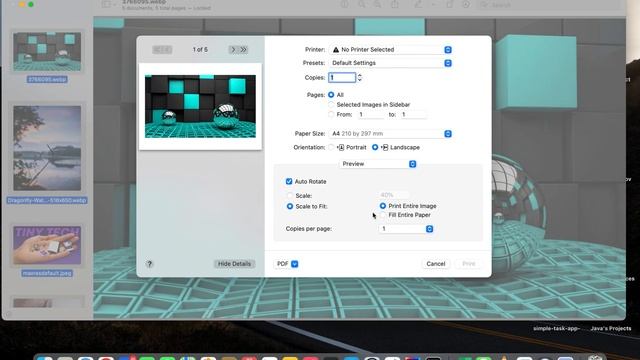
Task: Open the Copies per page dropdown
Action: [x=406, y=229]
